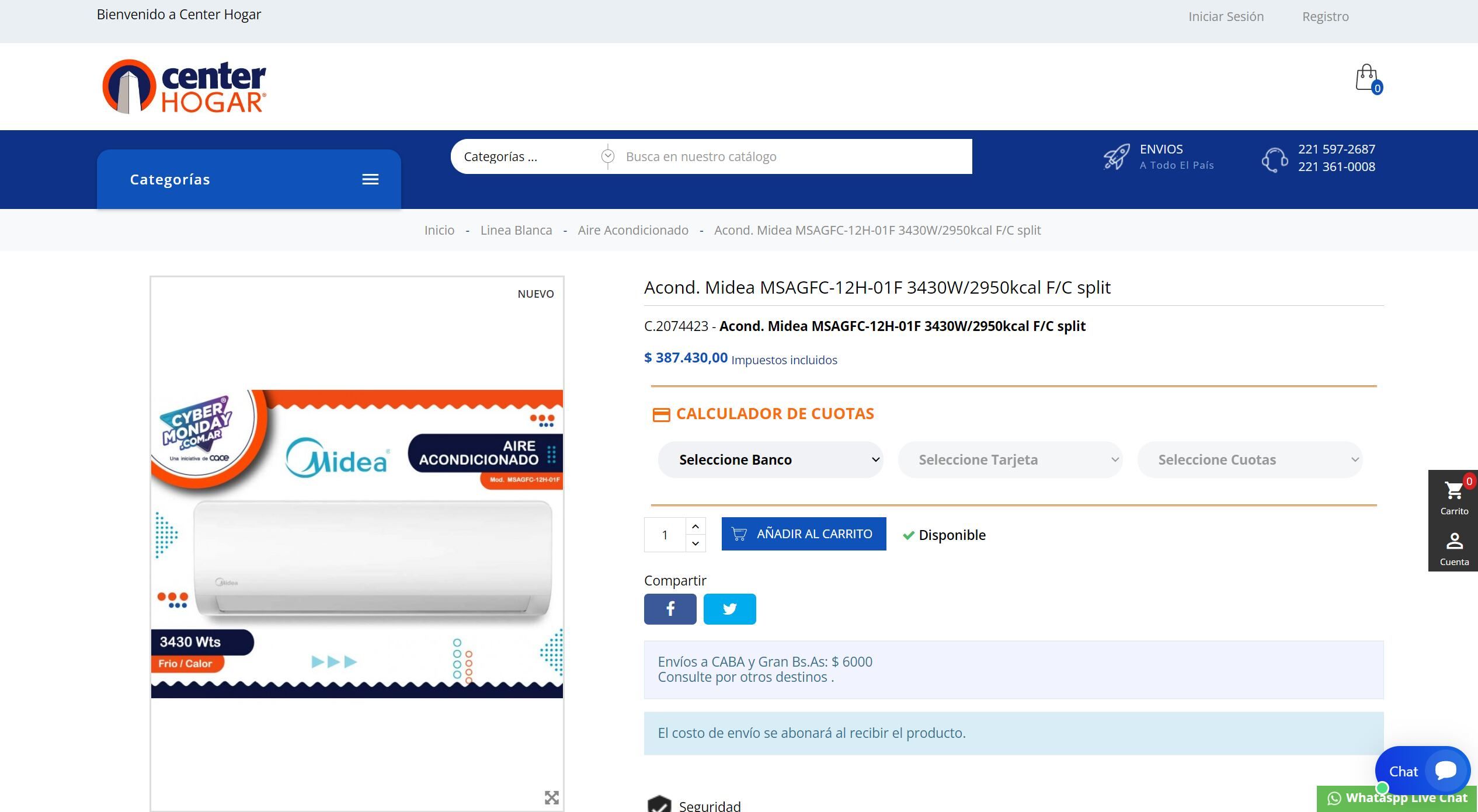Open the Carrito sidebar panel
Image resolution: width=1478 pixels, height=812 pixels.
1453,497
